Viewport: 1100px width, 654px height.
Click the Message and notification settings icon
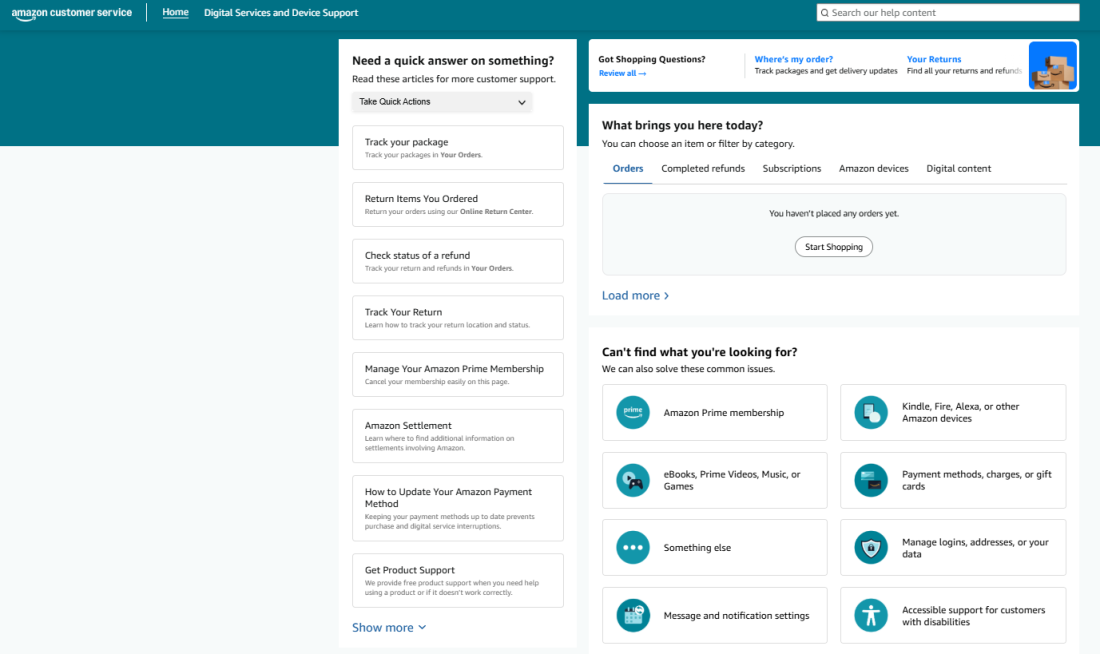633,615
